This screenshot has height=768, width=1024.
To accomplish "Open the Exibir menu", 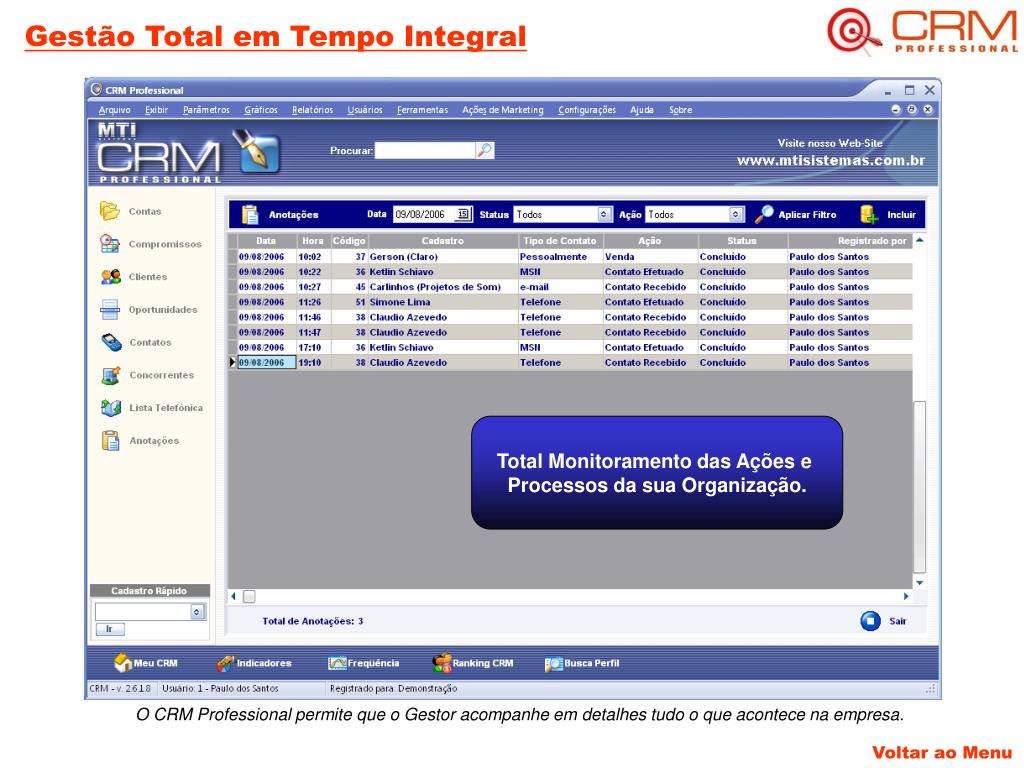I will click(x=156, y=110).
